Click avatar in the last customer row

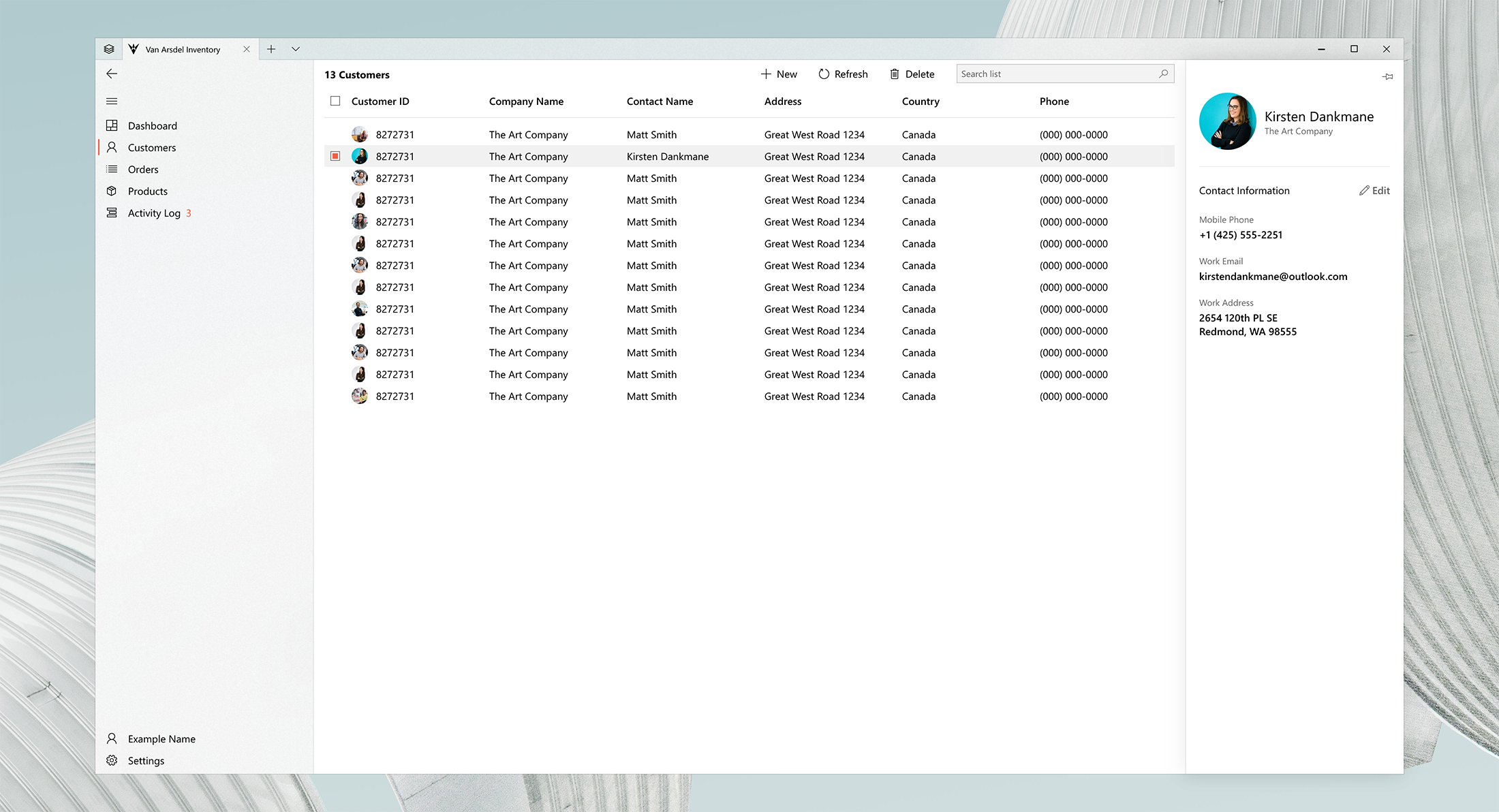point(360,396)
